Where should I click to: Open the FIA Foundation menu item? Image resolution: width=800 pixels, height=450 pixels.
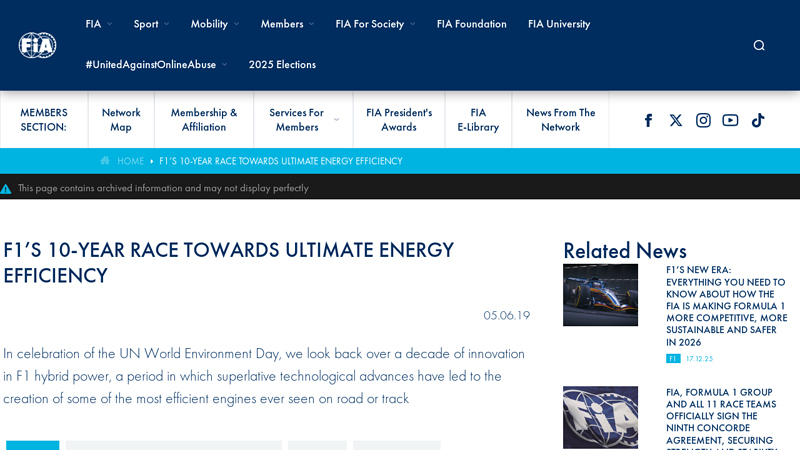pyautogui.click(x=471, y=24)
